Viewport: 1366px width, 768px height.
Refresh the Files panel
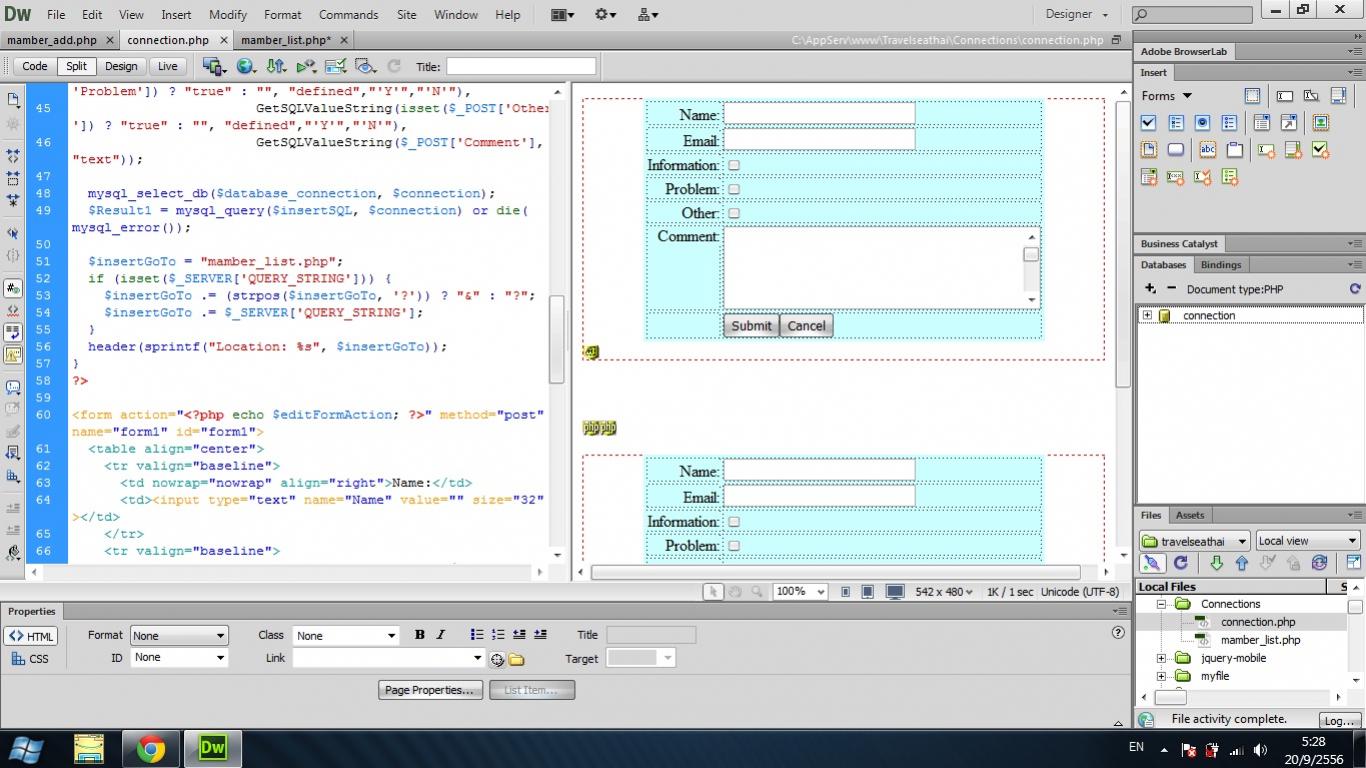coord(1180,563)
